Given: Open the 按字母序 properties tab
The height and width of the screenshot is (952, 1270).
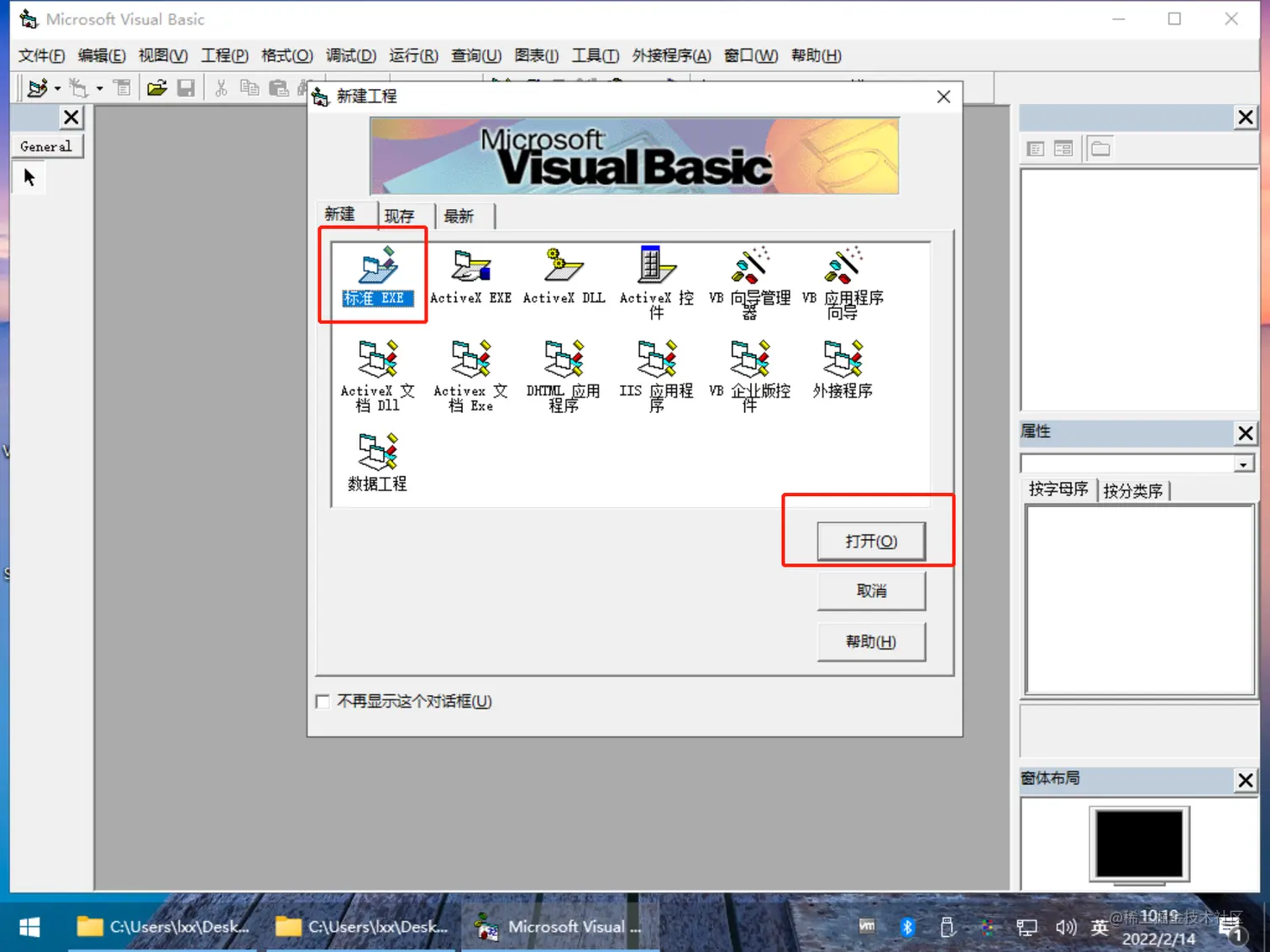Looking at the screenshot, I should [x=1058, y=489].
